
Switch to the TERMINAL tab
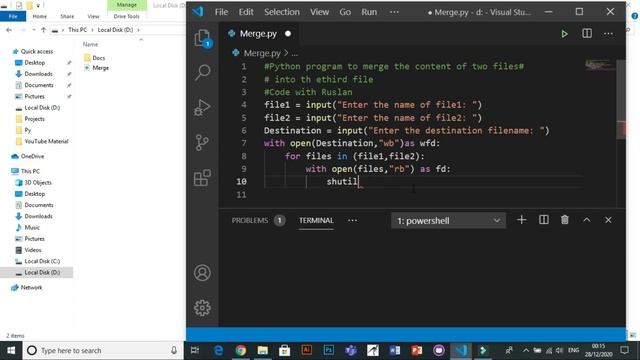316,220
